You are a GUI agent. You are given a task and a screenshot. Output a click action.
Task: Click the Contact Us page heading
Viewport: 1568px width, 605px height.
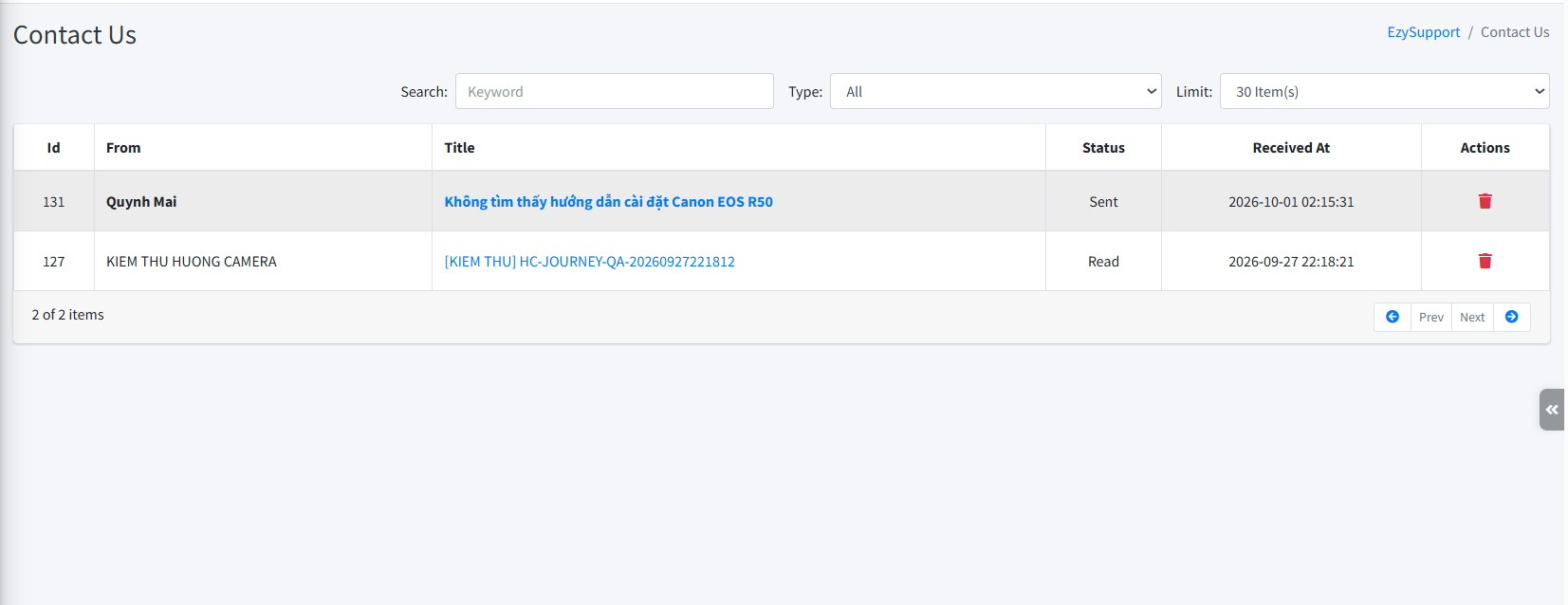75,35
